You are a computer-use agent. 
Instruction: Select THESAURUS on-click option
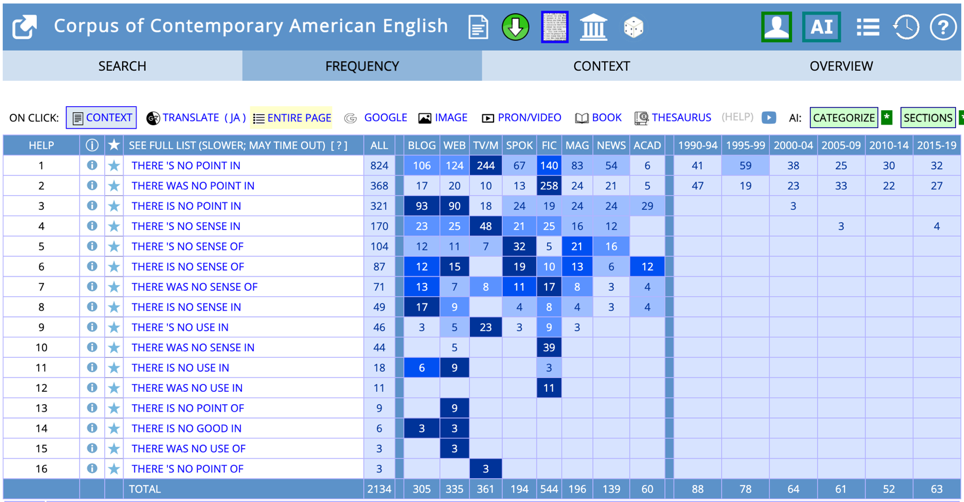point(673,117)
